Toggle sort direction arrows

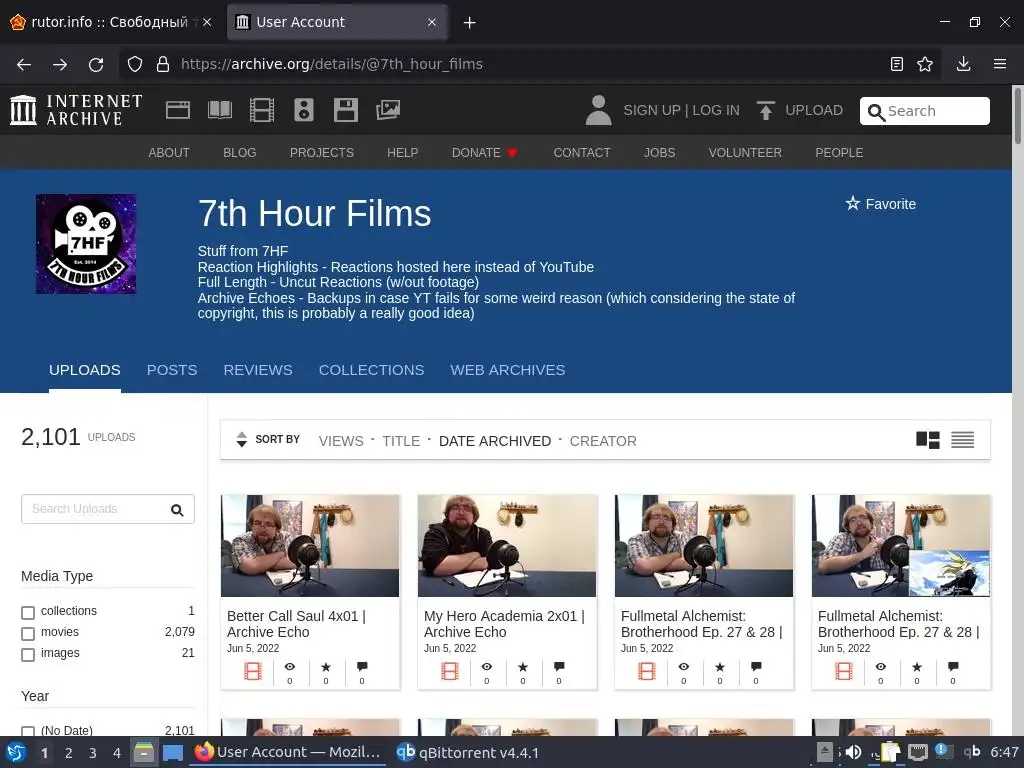[x=242, y=440]
